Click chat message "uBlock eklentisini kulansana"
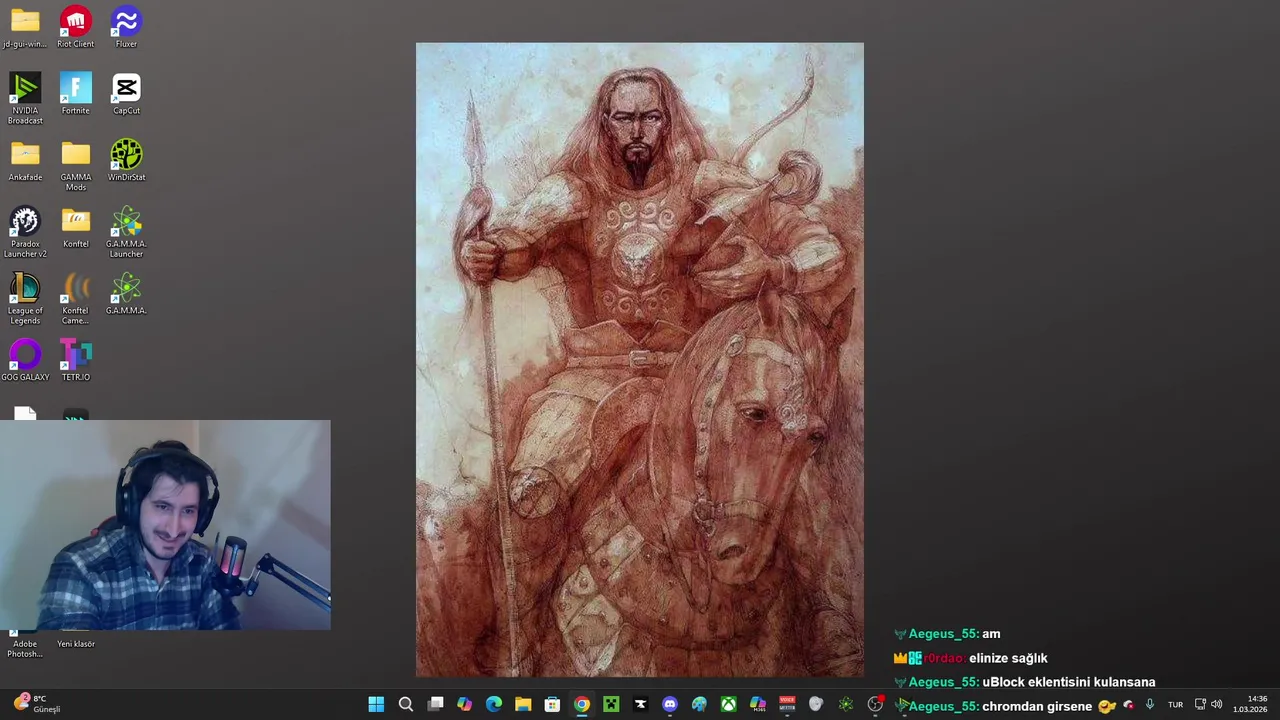This screenshot has height=720, width=1280. pyautogui.click(x=1069, y=682)
